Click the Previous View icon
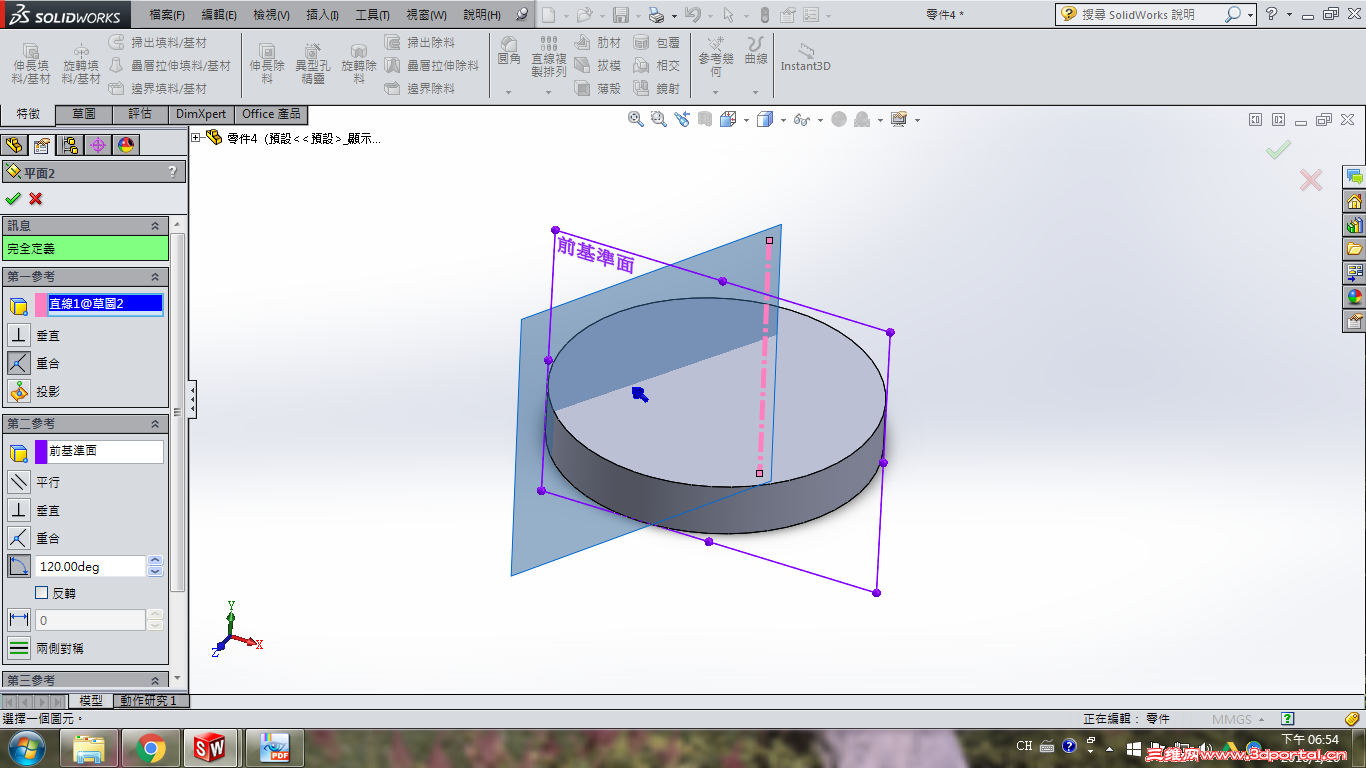Viewport: 1366px width, 768px height. pyautogui.click(x=682, y=119)
